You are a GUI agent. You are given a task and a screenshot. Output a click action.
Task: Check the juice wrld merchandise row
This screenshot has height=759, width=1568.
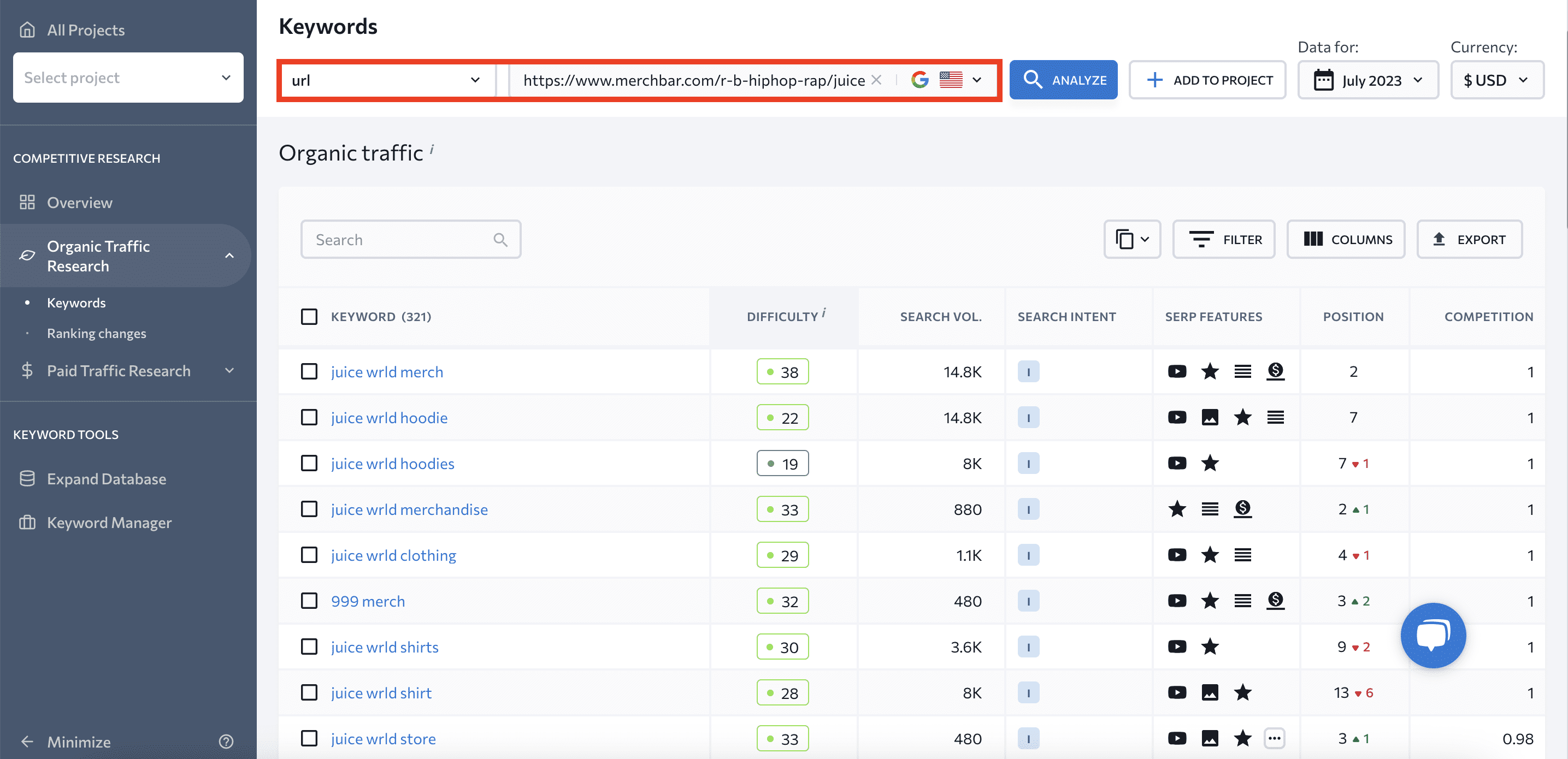[x=309, y=508]
